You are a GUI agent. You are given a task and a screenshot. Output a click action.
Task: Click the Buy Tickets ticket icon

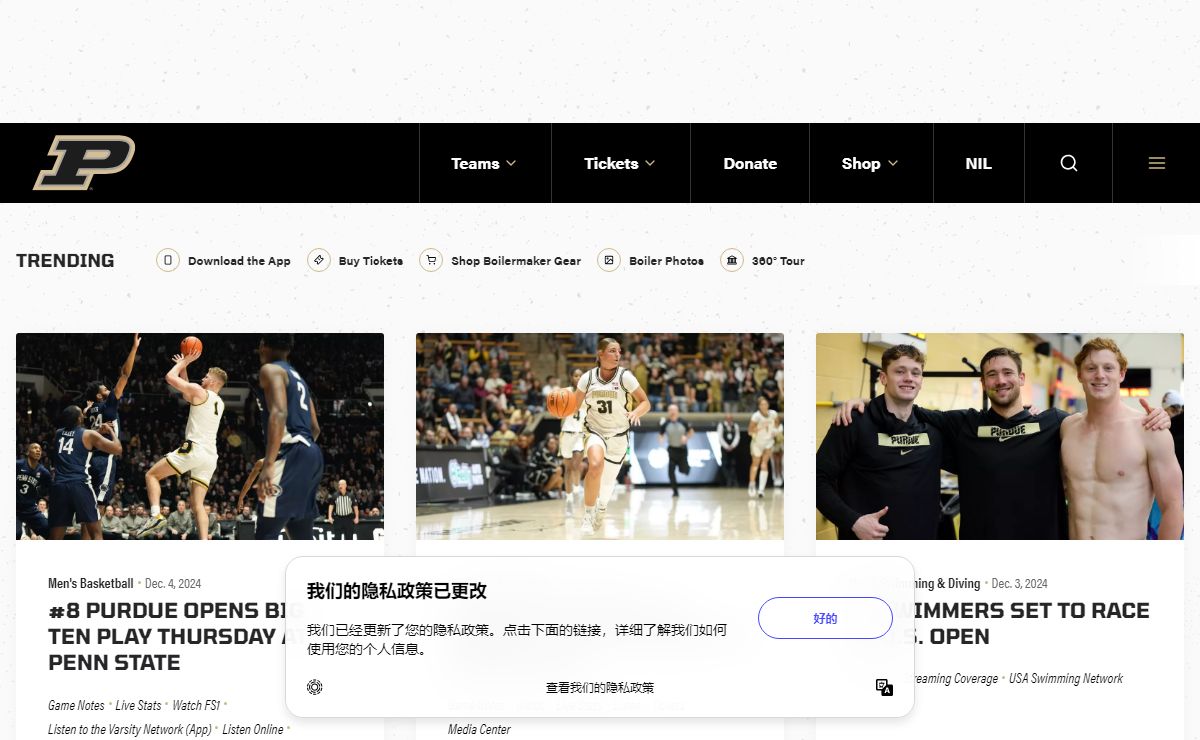[319, 260]
